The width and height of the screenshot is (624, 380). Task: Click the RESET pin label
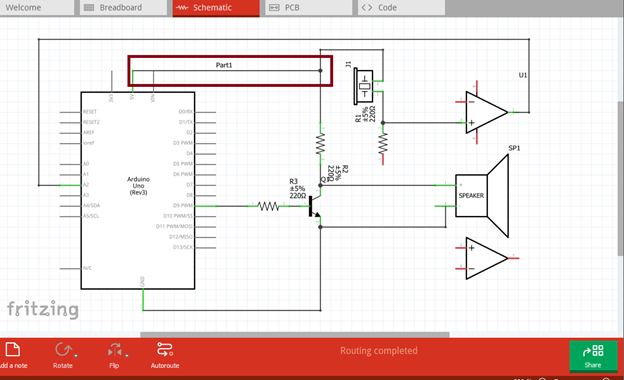pyautogui.click(x=90, y=112)
